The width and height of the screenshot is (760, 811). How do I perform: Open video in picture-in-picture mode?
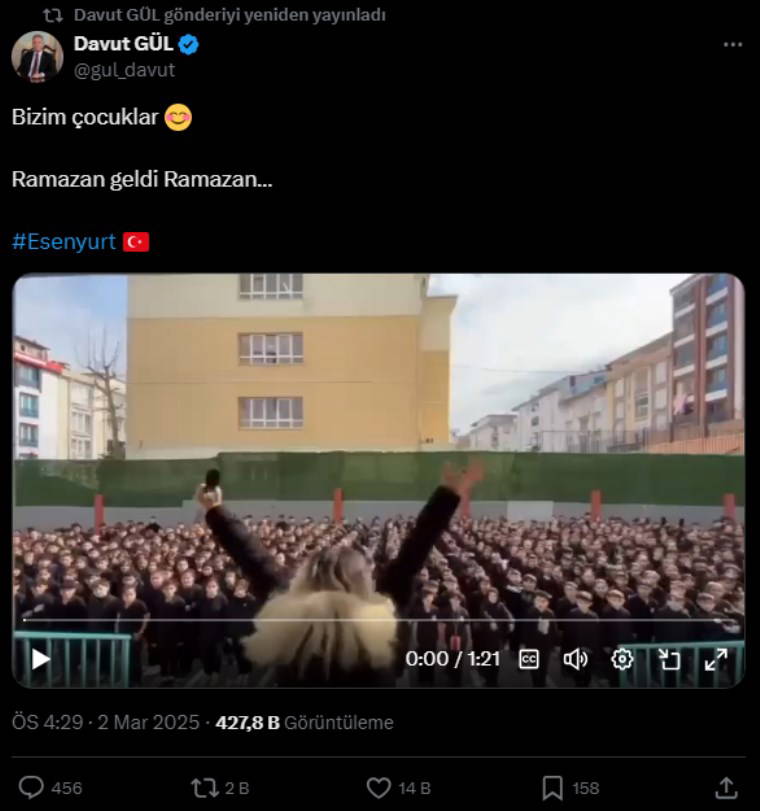[x=669, y=659]
